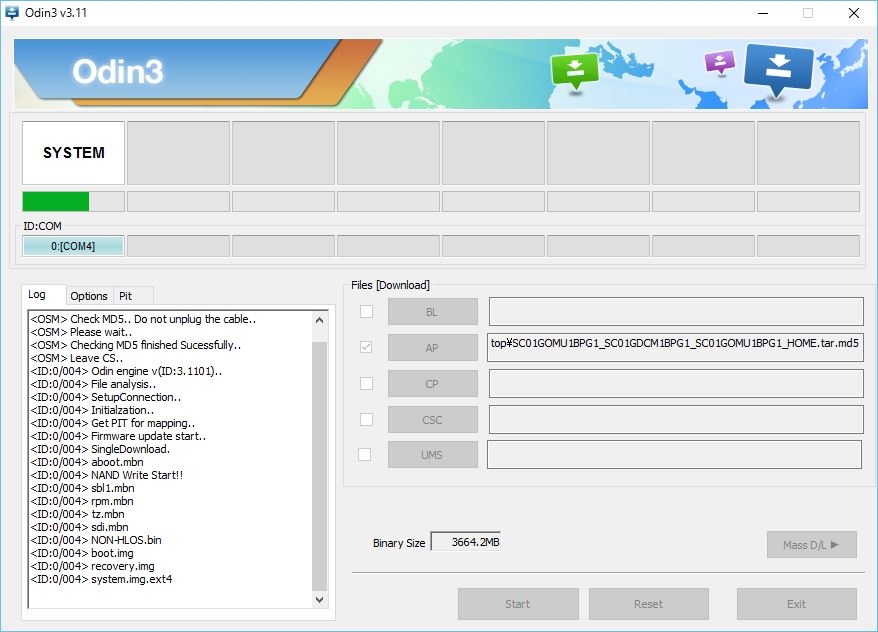Click the CSC file path field
Viewport: 878px width, 632px height.
676,419
